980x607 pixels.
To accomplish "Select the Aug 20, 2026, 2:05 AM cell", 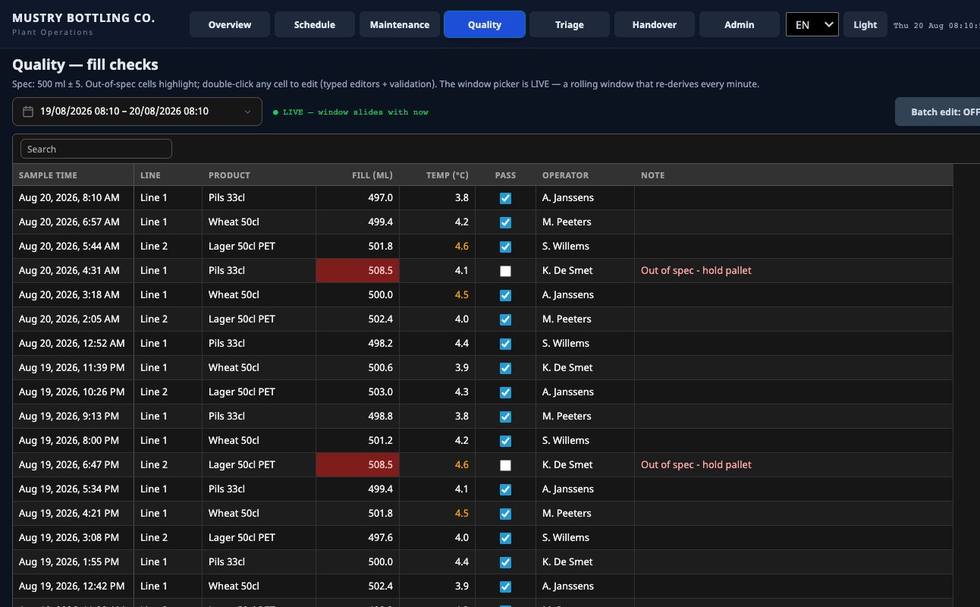I will [73, 319].
